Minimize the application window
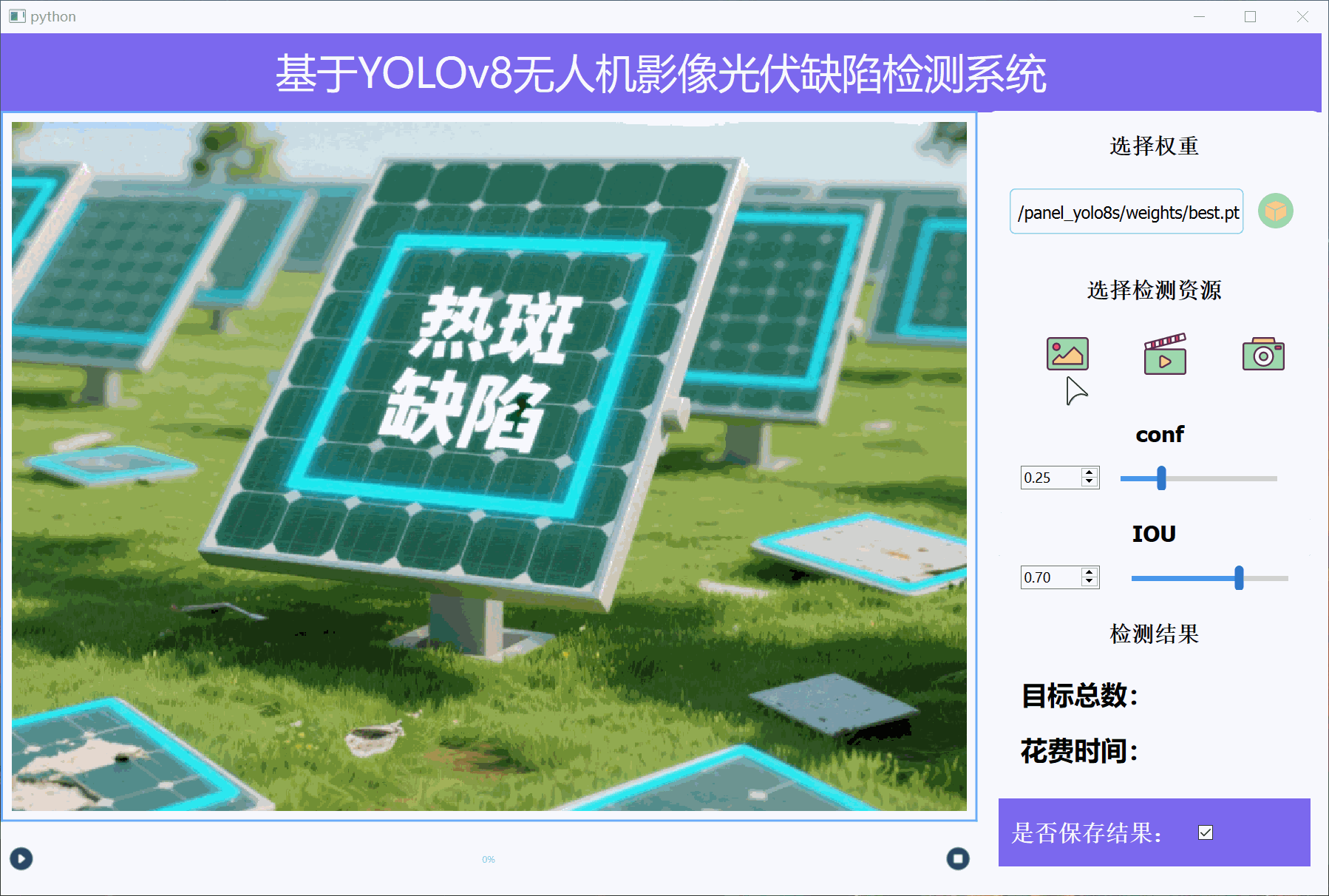Viewport: 1329px width, 896px height. pos(1198,16)
